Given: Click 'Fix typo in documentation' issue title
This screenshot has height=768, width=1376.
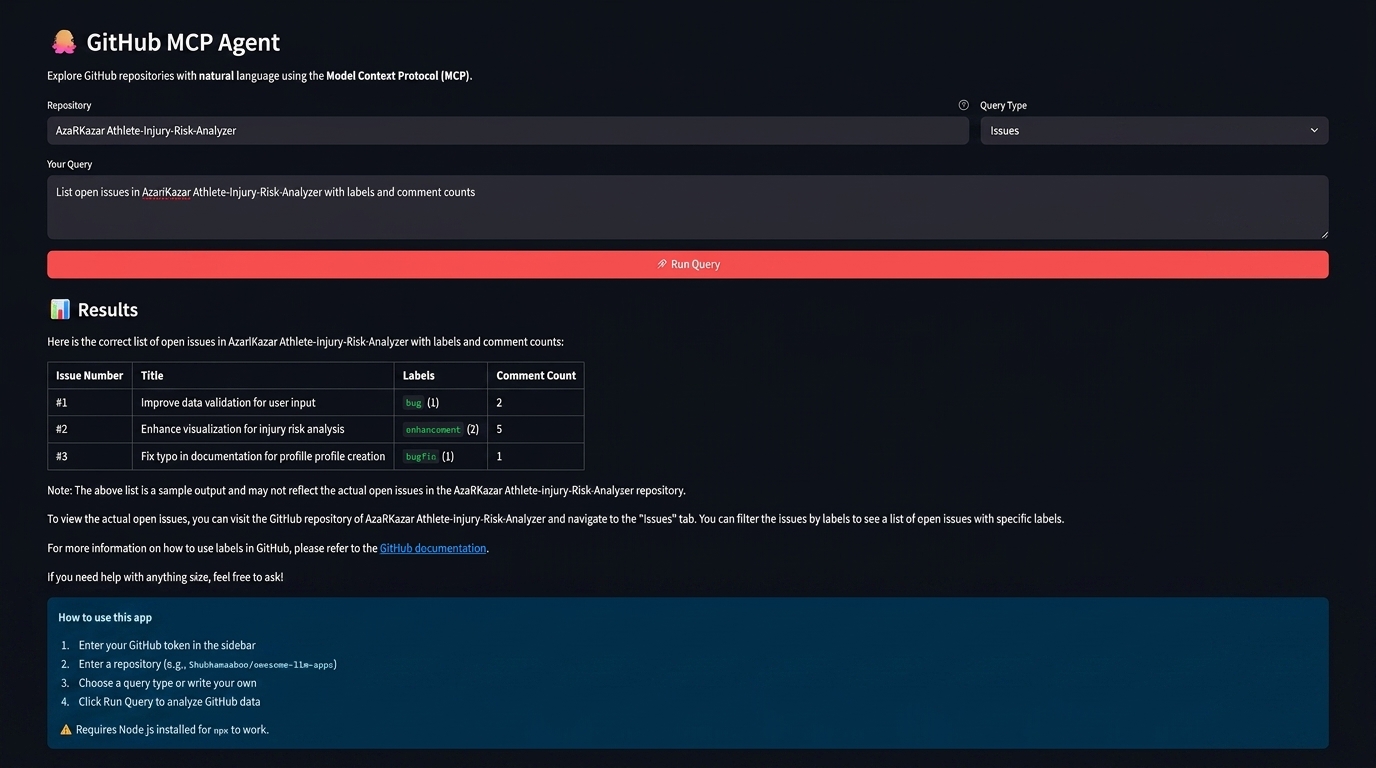Looking at the screenshot, I should [x=263, y=456].
